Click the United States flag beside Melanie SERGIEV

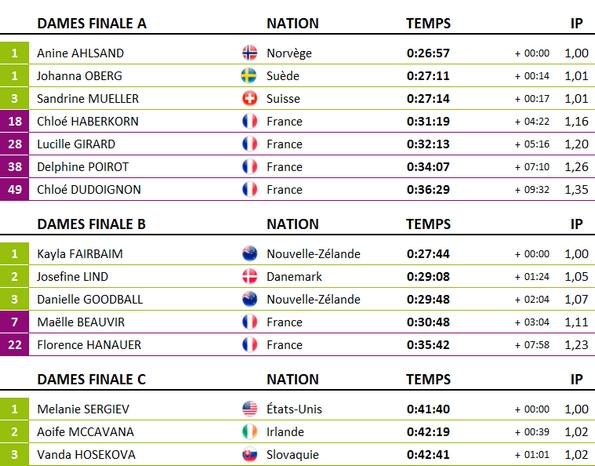[x=249, y=409]
